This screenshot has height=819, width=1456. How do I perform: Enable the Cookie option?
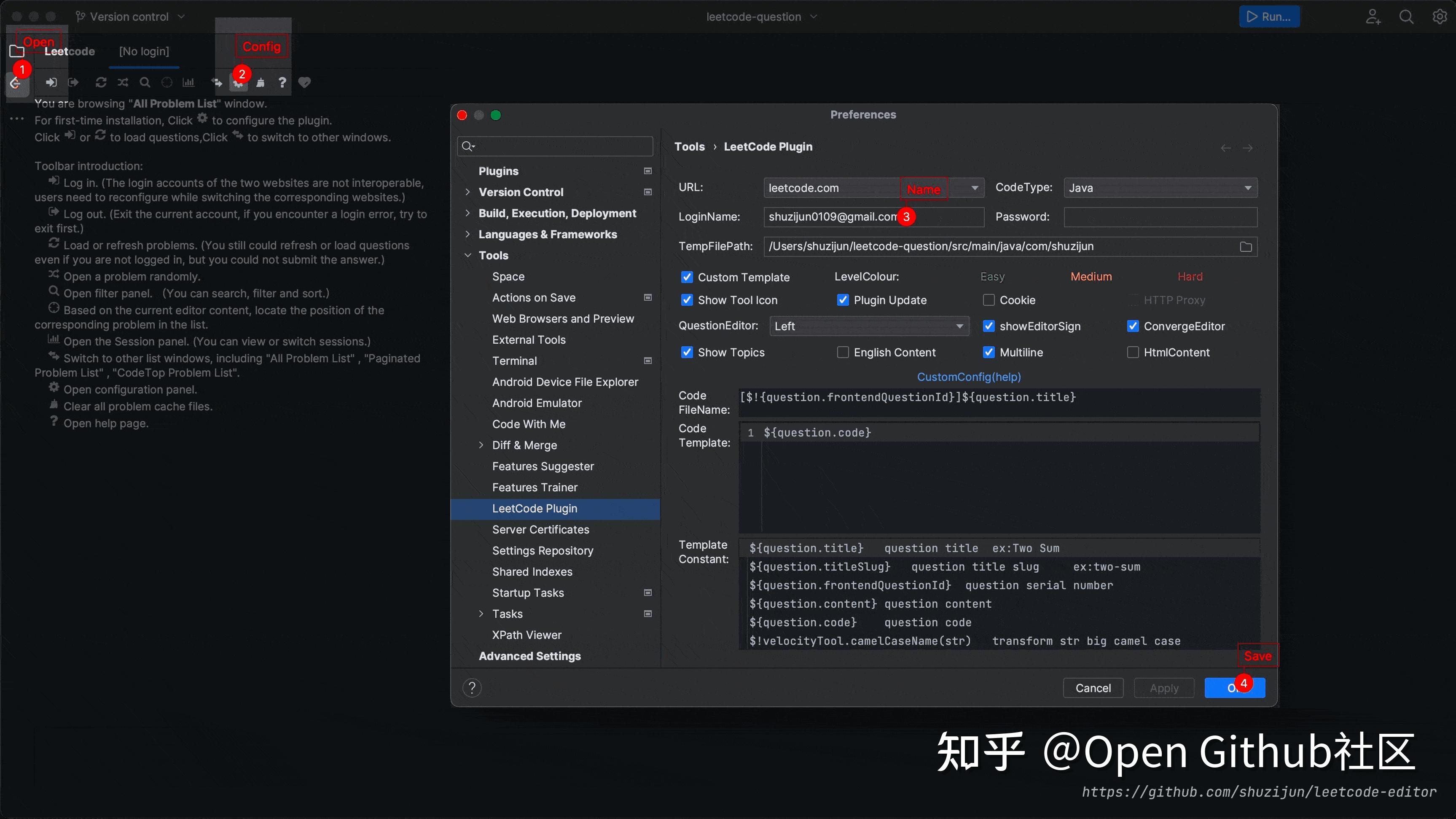click(989, 300)
